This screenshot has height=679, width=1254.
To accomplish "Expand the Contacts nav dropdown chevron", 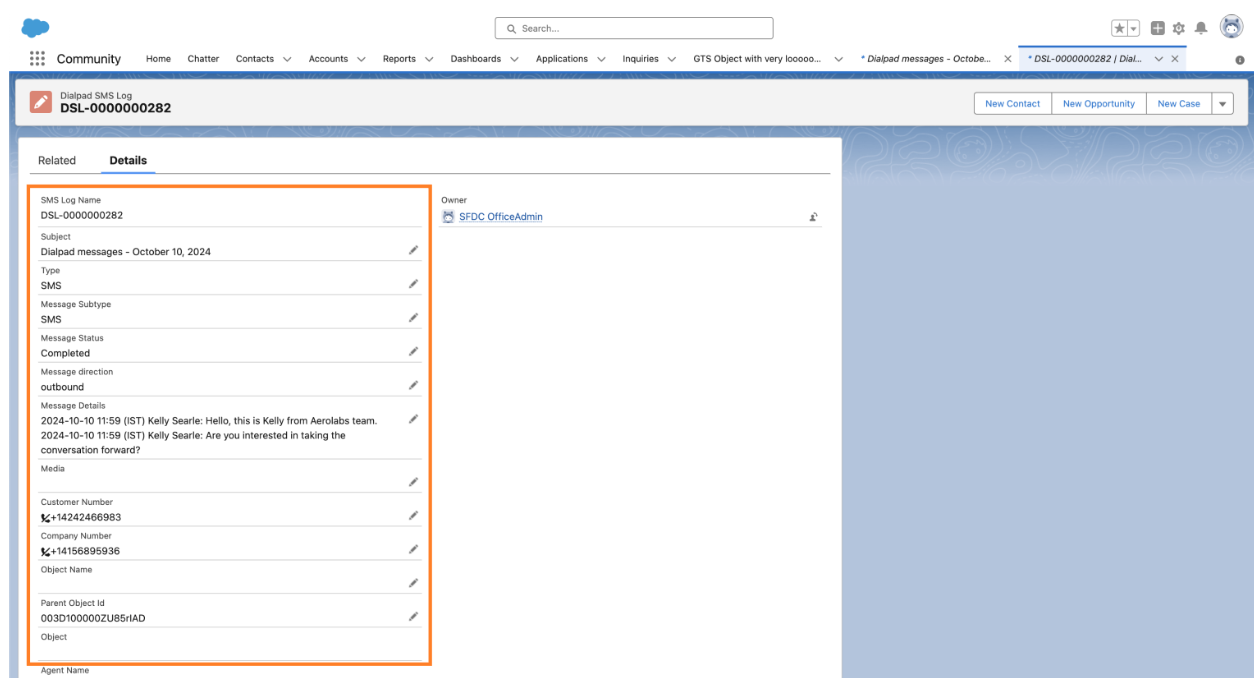I will point(287,59).
